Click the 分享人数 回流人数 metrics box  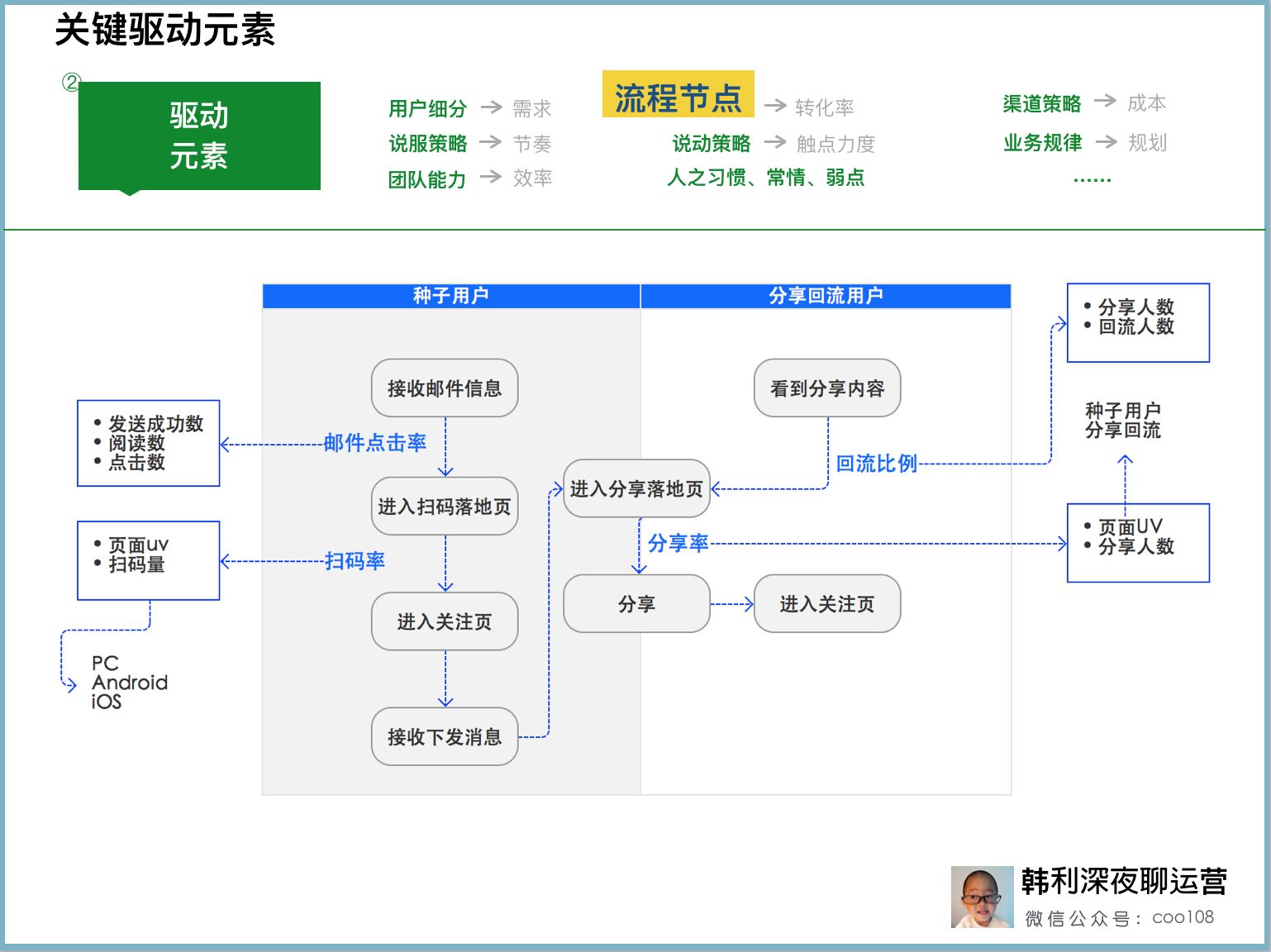pos(1138,322)
